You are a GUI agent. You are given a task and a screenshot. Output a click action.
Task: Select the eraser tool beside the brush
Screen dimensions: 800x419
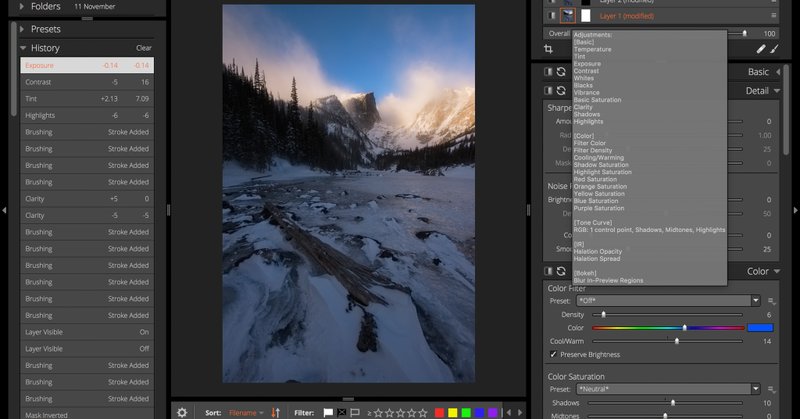click(761, 49)
